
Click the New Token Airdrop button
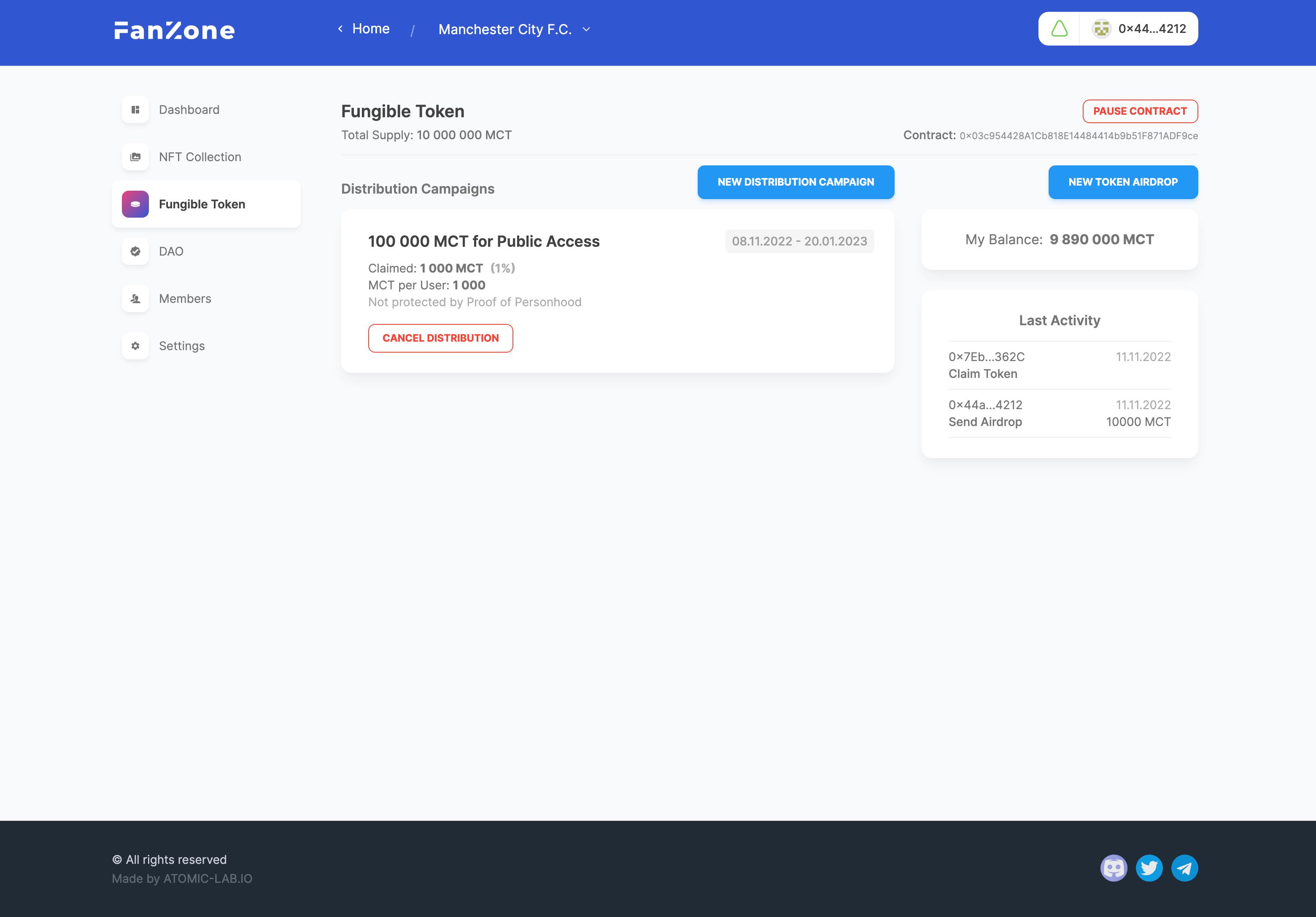[x=1123, y=182]
